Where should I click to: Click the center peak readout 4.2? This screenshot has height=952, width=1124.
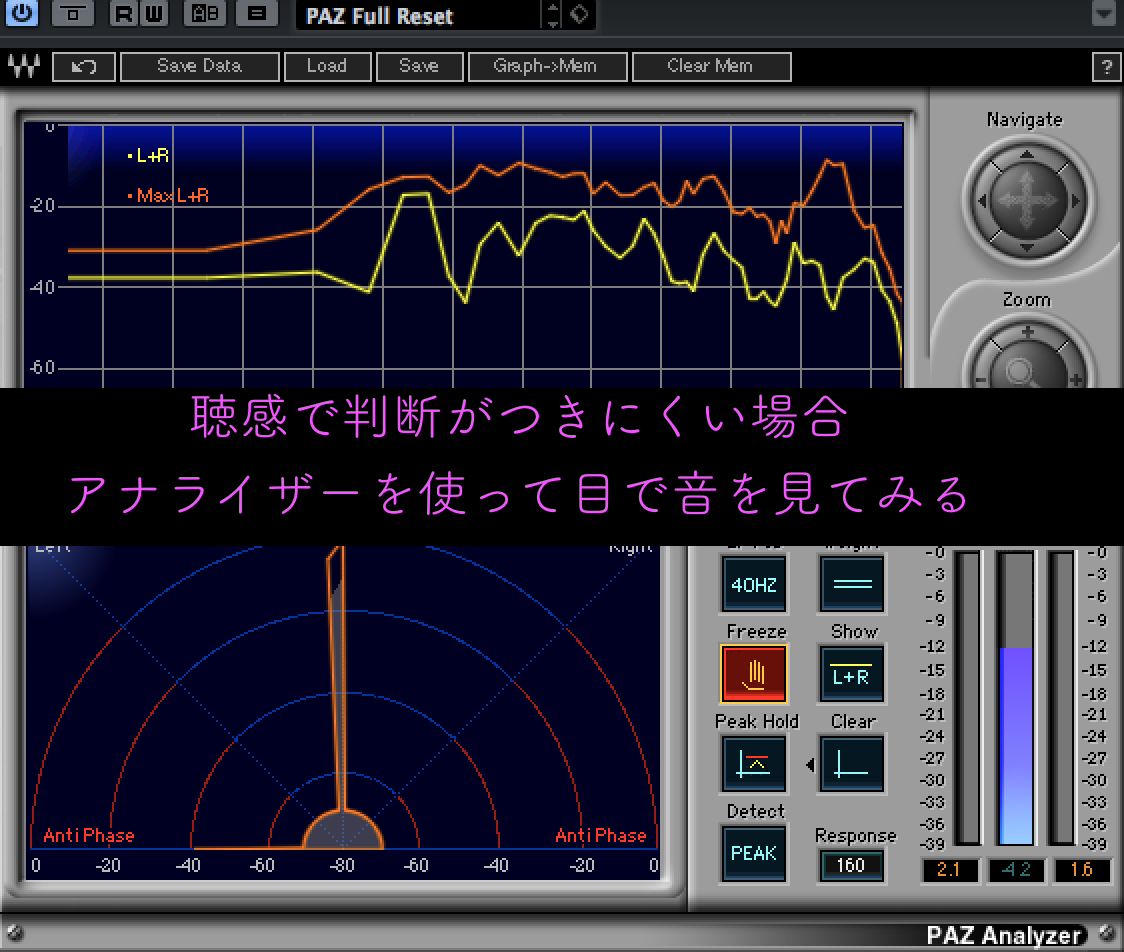coord(1016,870)
